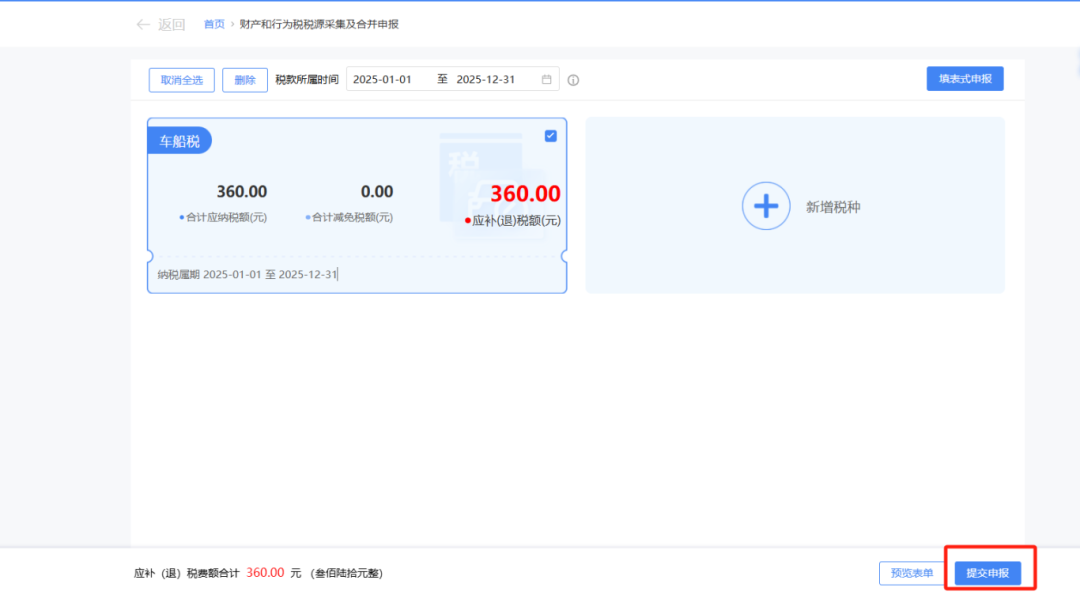Click total 360.00 元 in footer
1080x595 pixels.
point(273,572)
